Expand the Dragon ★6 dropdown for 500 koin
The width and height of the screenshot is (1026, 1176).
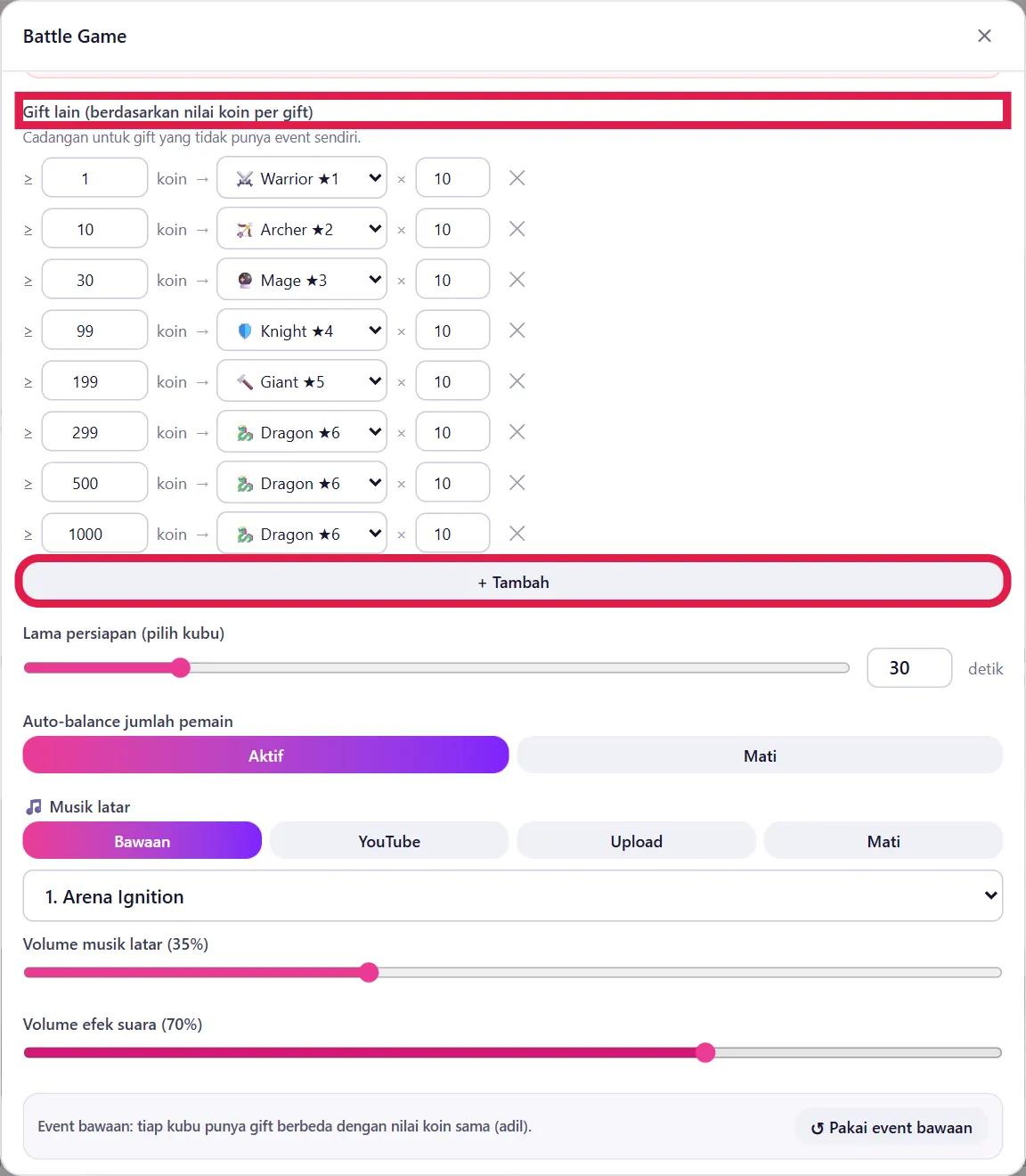(302, 483)
